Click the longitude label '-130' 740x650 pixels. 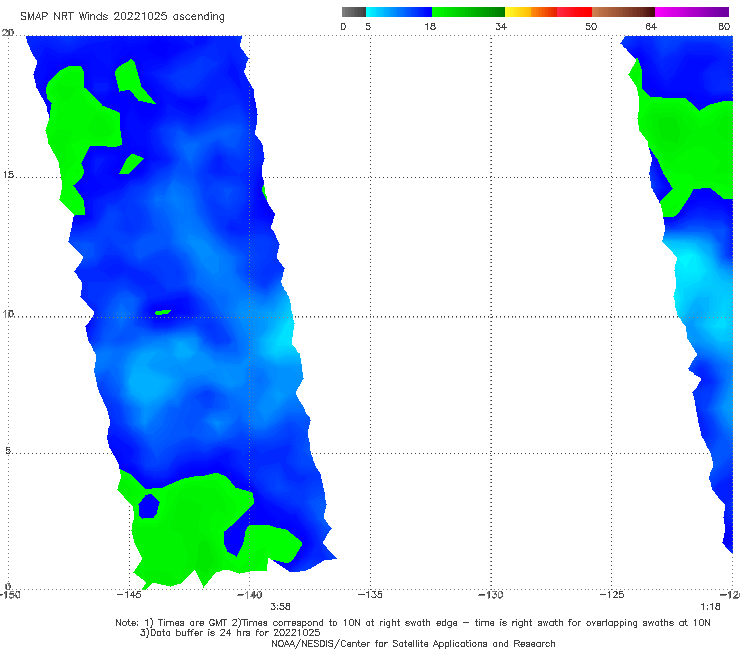(x=491, y=595)
